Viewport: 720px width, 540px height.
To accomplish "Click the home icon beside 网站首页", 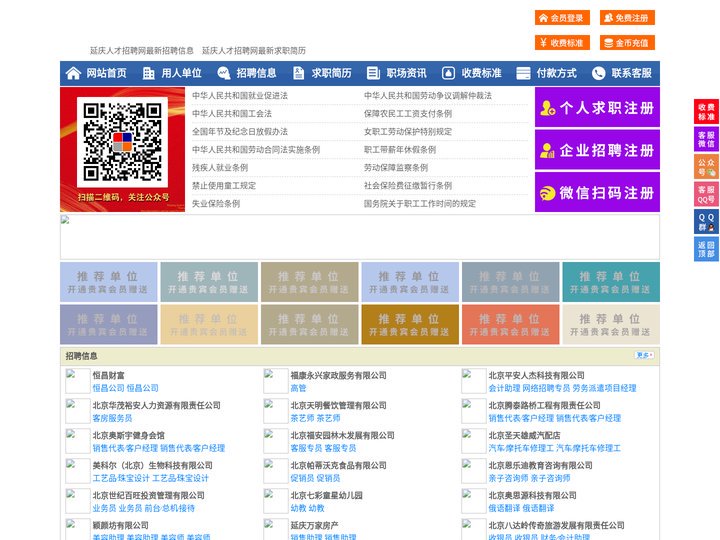I will [73, 73].
